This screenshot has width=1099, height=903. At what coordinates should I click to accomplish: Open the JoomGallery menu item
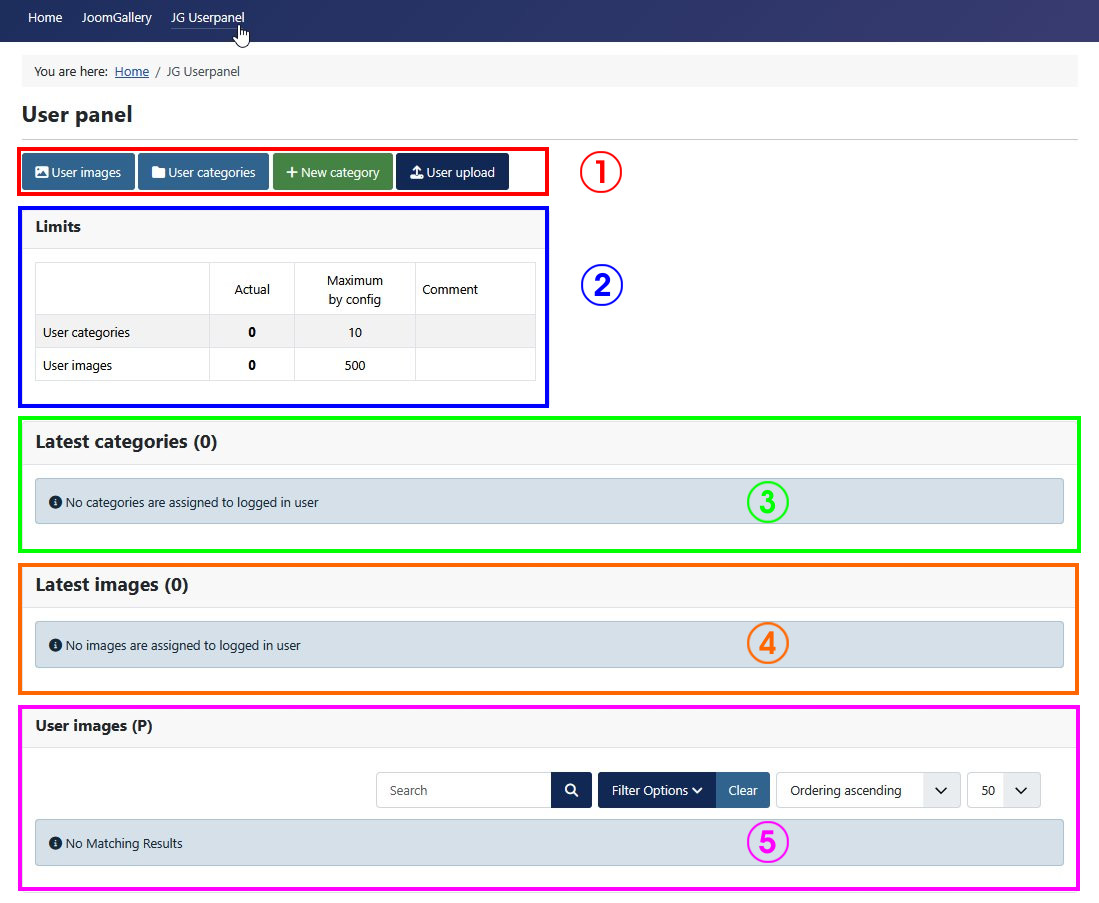point(116,18)
